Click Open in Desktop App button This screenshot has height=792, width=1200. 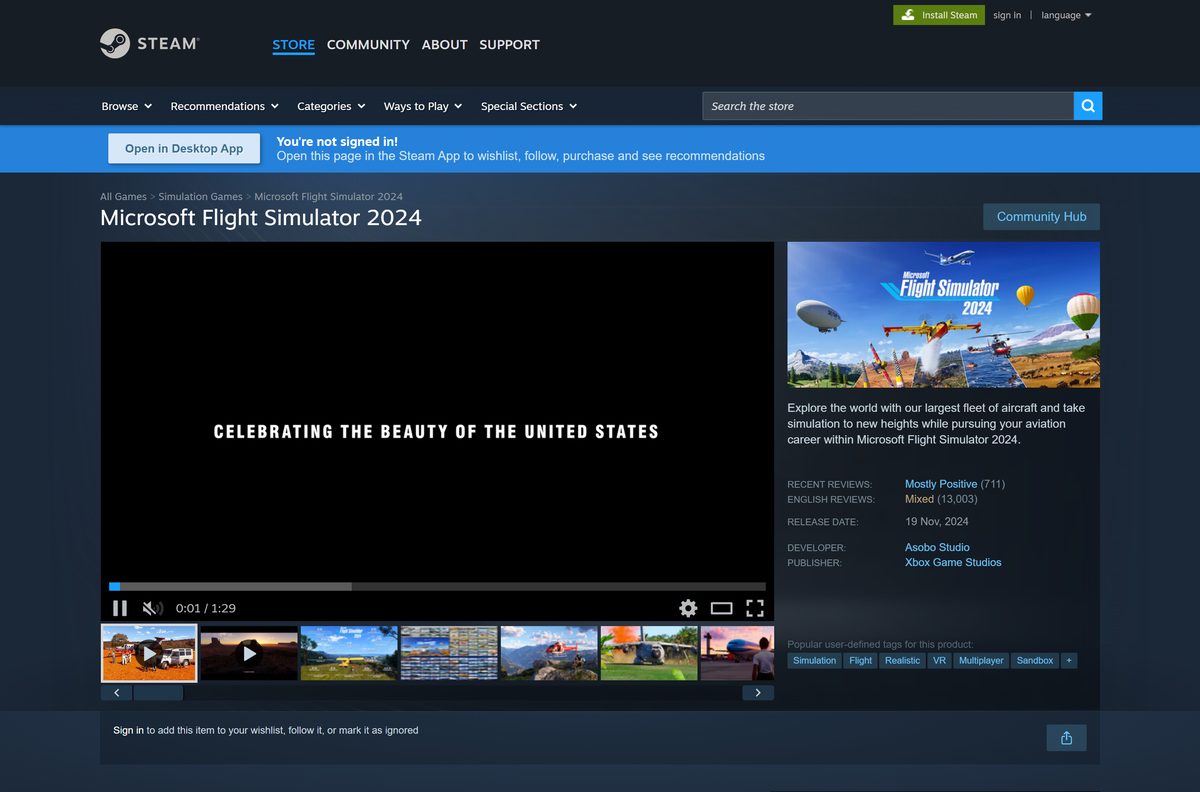click(x=184, y=148)
